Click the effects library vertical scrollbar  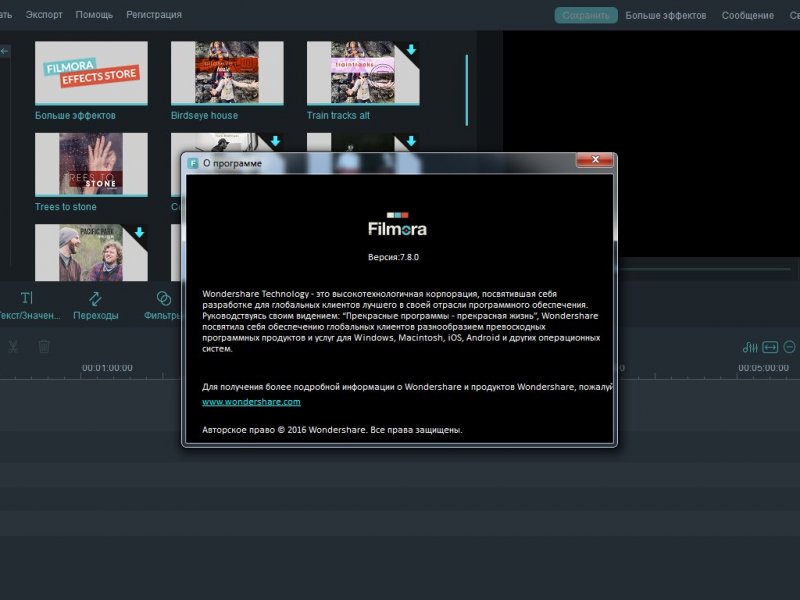point(466,90)
